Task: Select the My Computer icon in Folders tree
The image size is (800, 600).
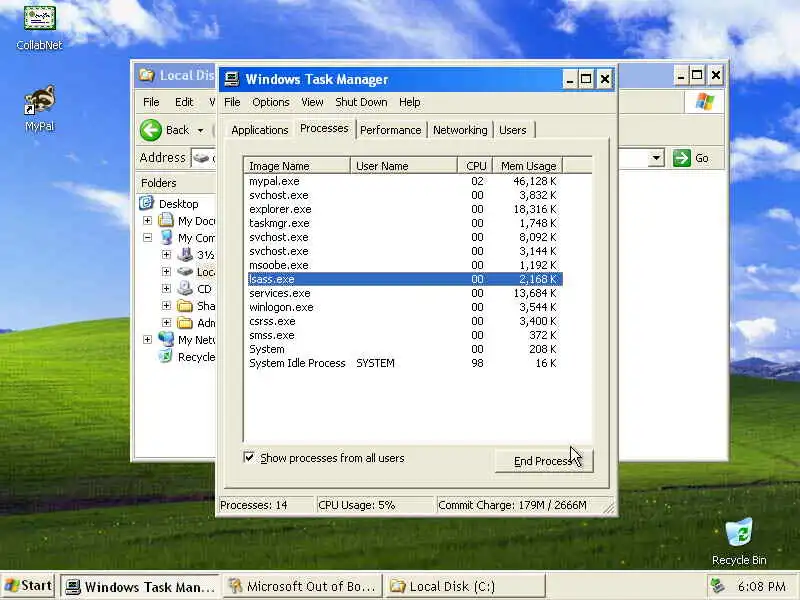Action: 166,237
